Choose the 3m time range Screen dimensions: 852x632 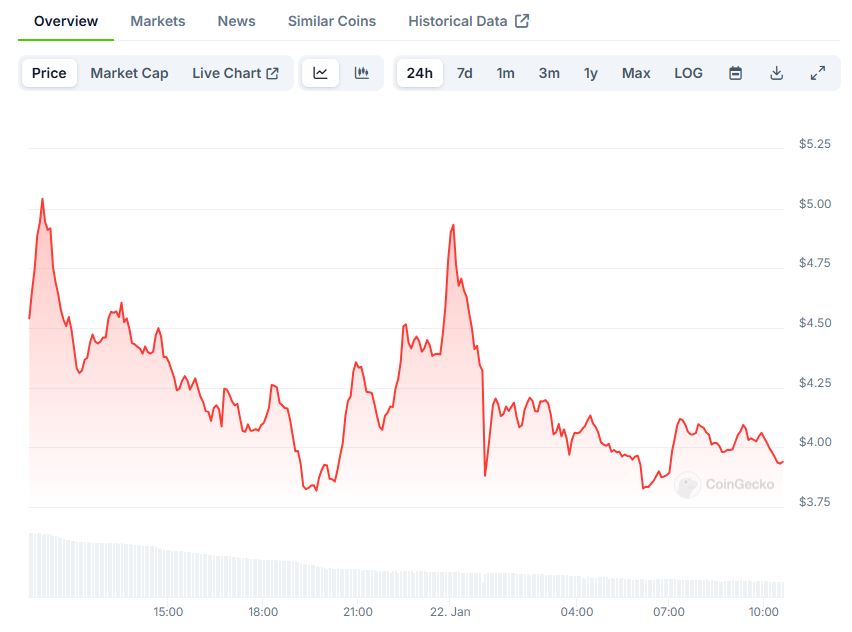(x=549, y=73)
